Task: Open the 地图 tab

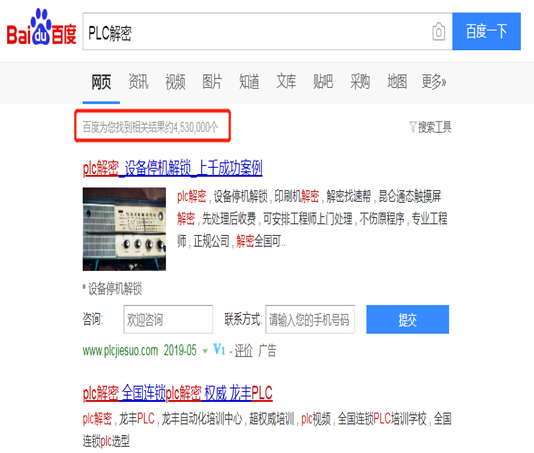Action: pos(397,82)
